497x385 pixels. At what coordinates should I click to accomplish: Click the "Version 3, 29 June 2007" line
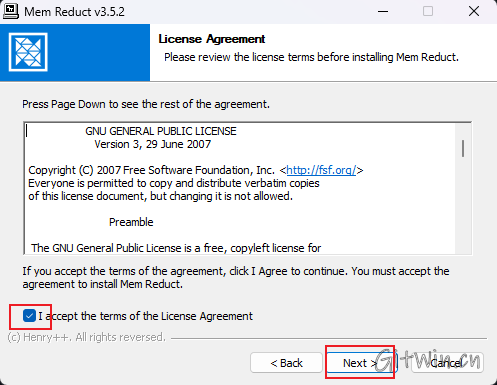tap(153, 144)
